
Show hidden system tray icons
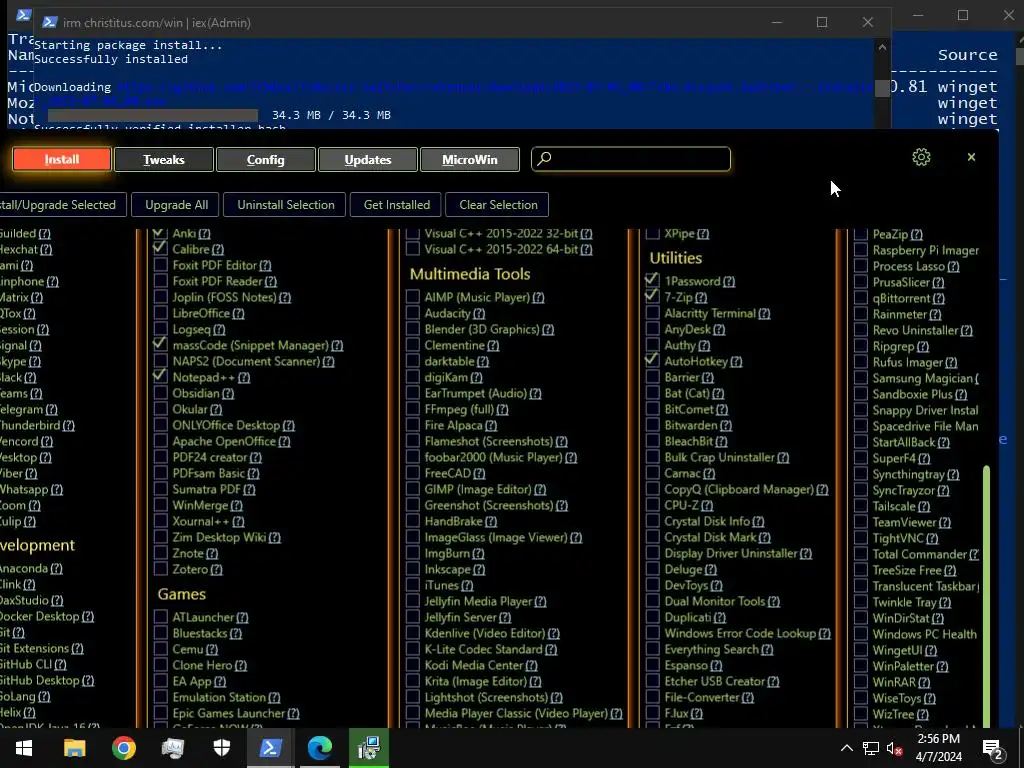(x=846, y=748)
